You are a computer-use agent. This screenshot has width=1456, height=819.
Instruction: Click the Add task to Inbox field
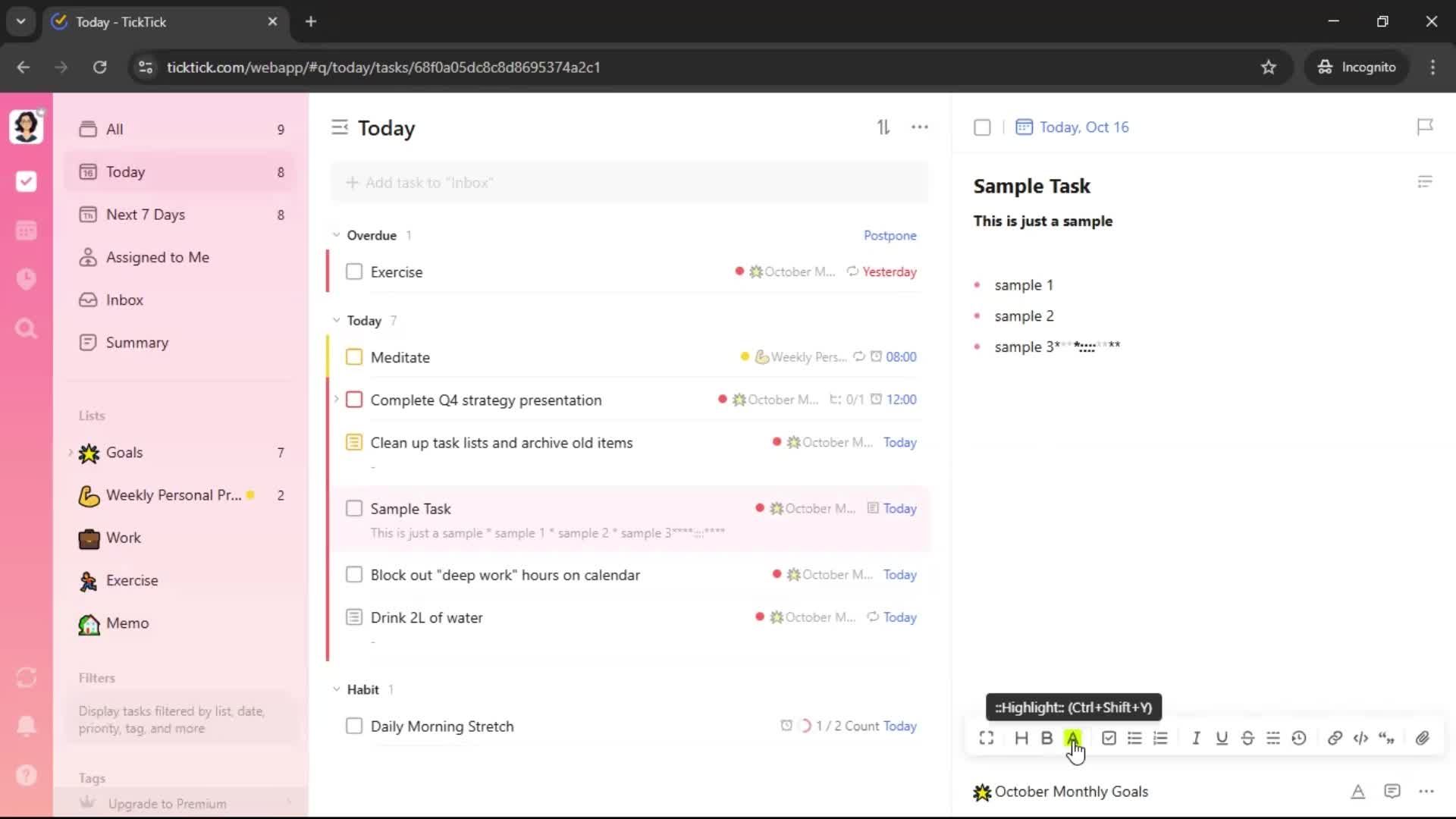(629, 183)
